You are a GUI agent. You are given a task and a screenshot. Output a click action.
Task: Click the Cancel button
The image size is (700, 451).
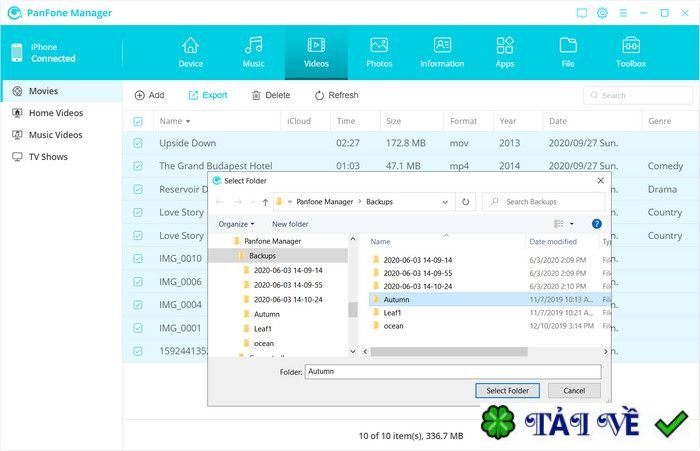[574, 391]
